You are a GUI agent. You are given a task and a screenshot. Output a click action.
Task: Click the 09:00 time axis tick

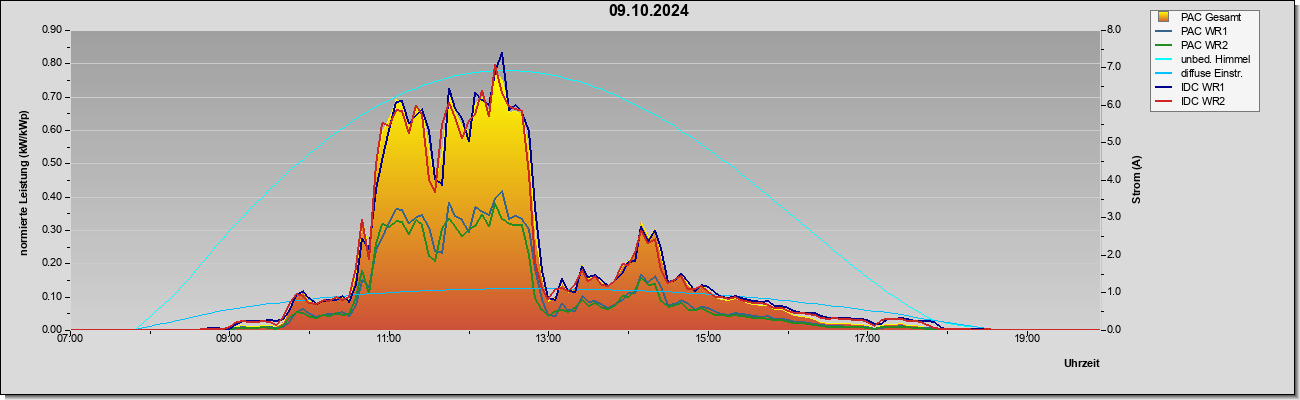point(229,339)
